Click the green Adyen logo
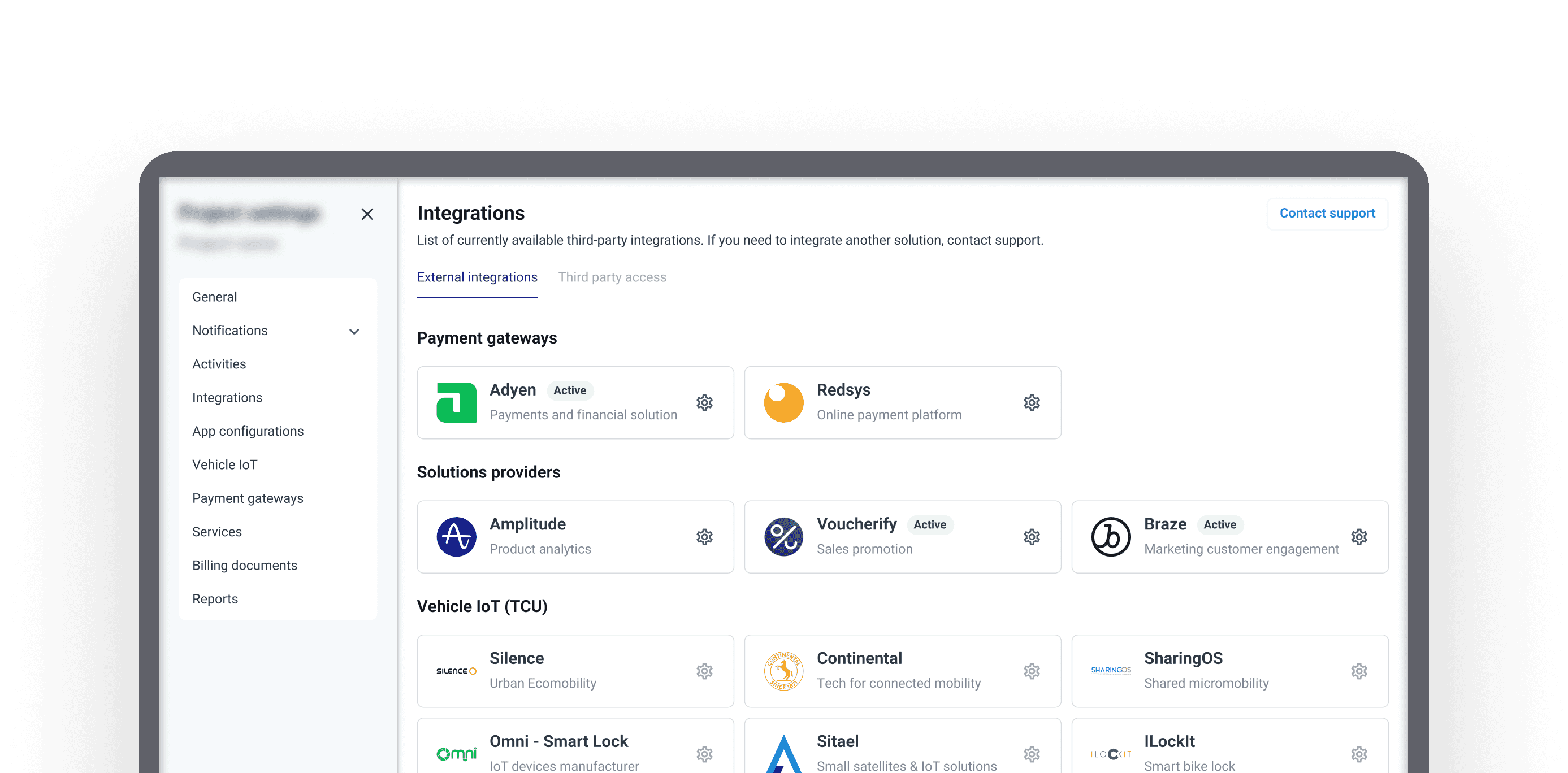1568x773 pixels. 457,403
